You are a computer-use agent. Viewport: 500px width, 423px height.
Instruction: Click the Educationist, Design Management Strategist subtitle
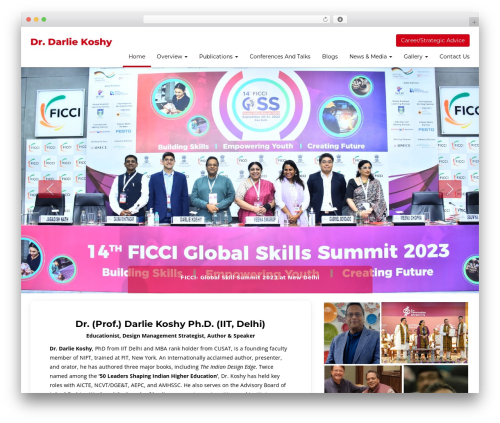click(170, 336)
